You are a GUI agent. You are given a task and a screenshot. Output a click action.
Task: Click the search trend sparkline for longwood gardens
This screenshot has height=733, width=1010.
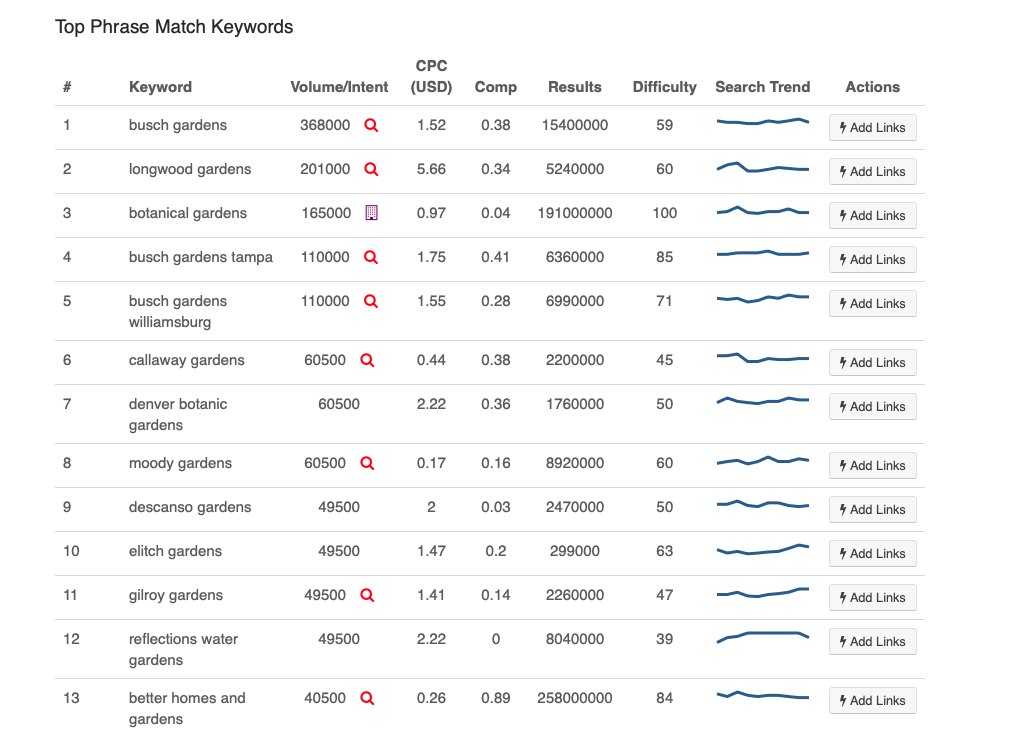(x=763, y=167)
